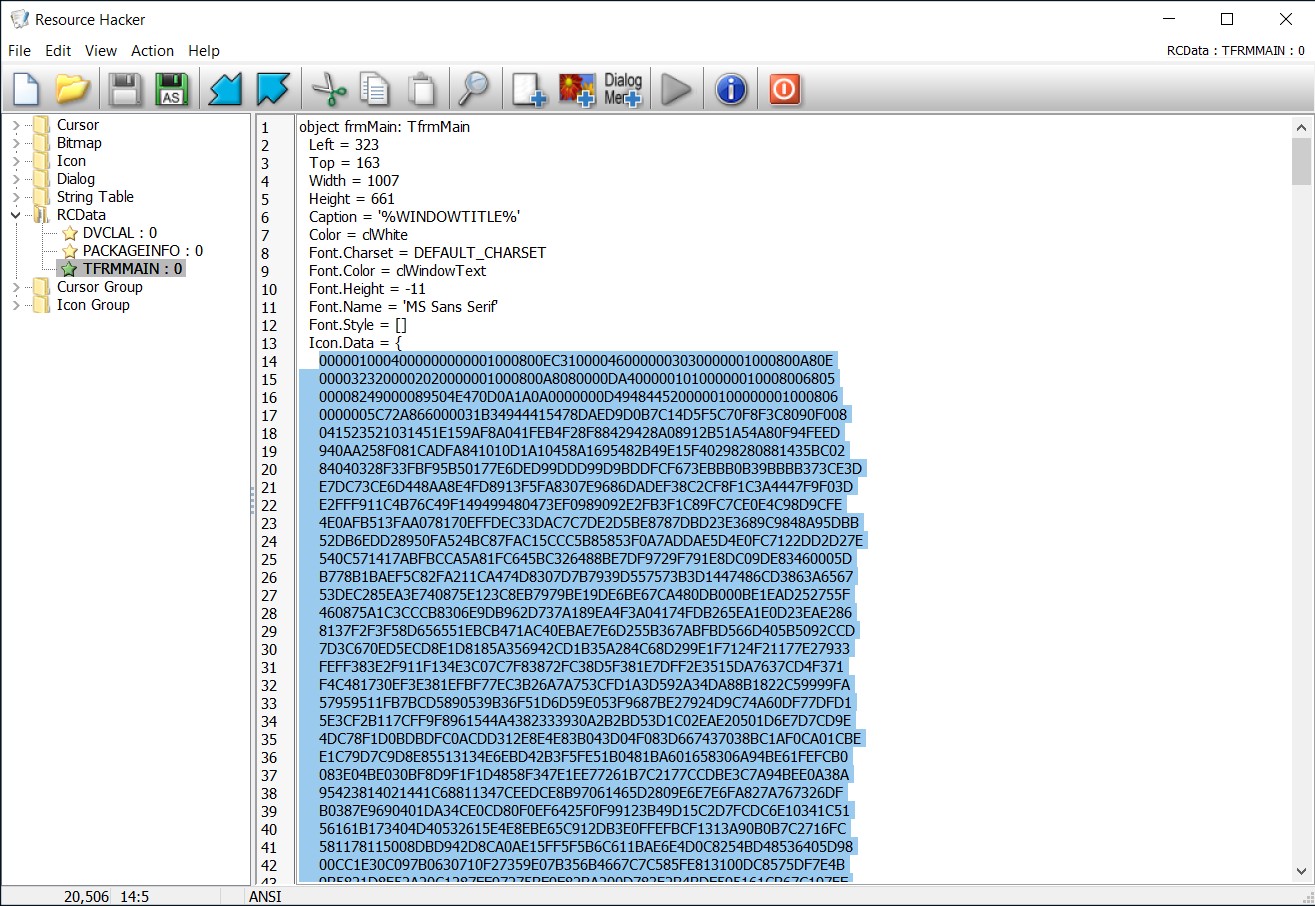Add a new image resource with the flower icon
The width and height of the screenshot is (1315, 906).
pyautogui.click(x=577, y=89)
